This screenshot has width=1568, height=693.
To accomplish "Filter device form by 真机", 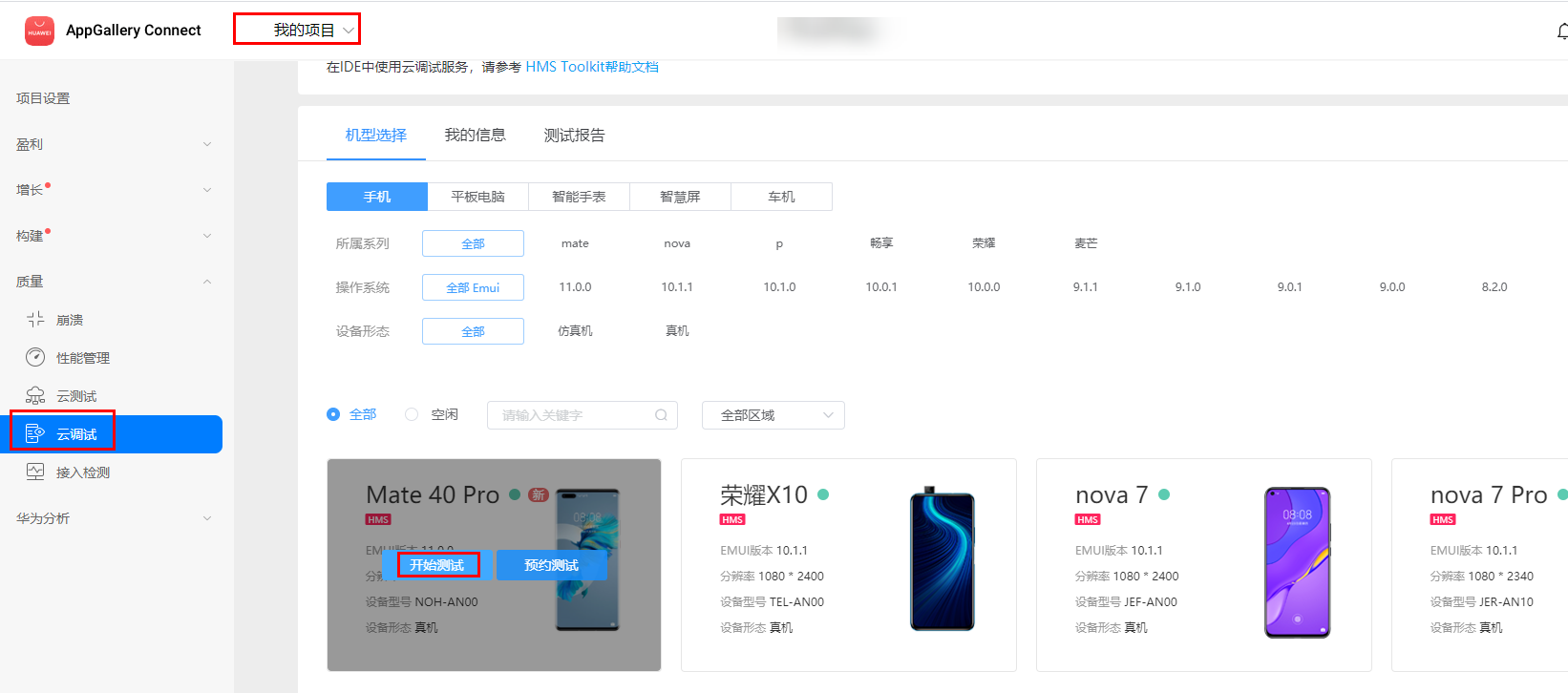I will pos(677,331).
